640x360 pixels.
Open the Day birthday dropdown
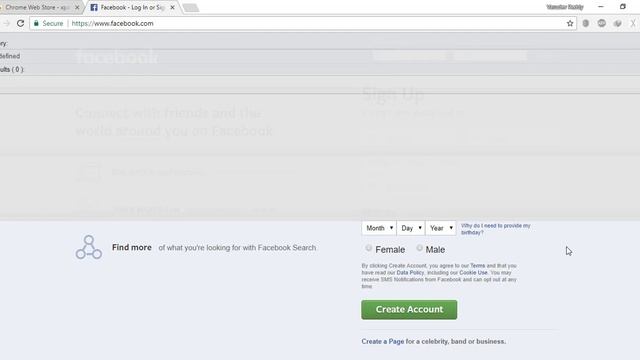tap(411, 228)
